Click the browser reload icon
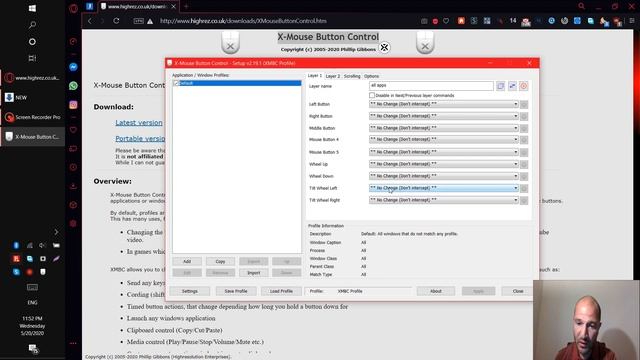 116,21
